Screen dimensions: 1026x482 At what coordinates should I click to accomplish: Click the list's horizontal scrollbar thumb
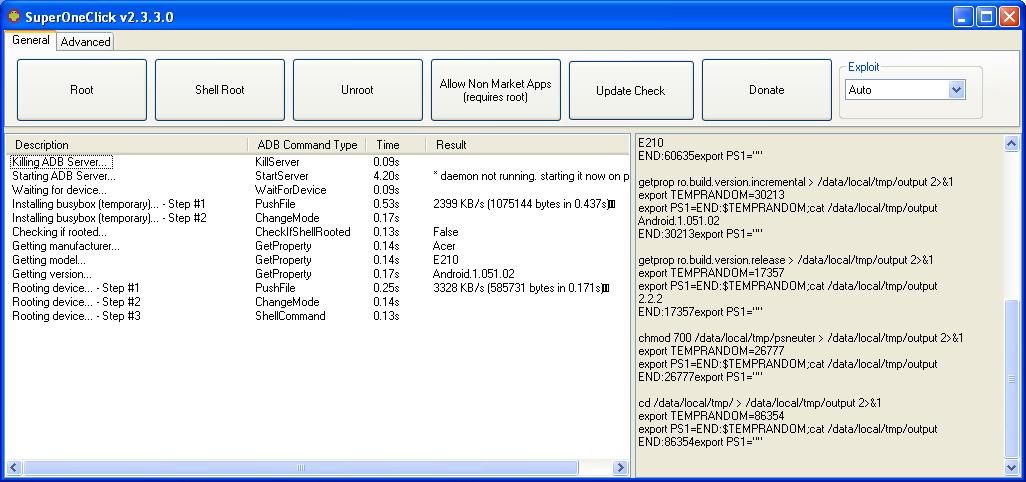301,468
